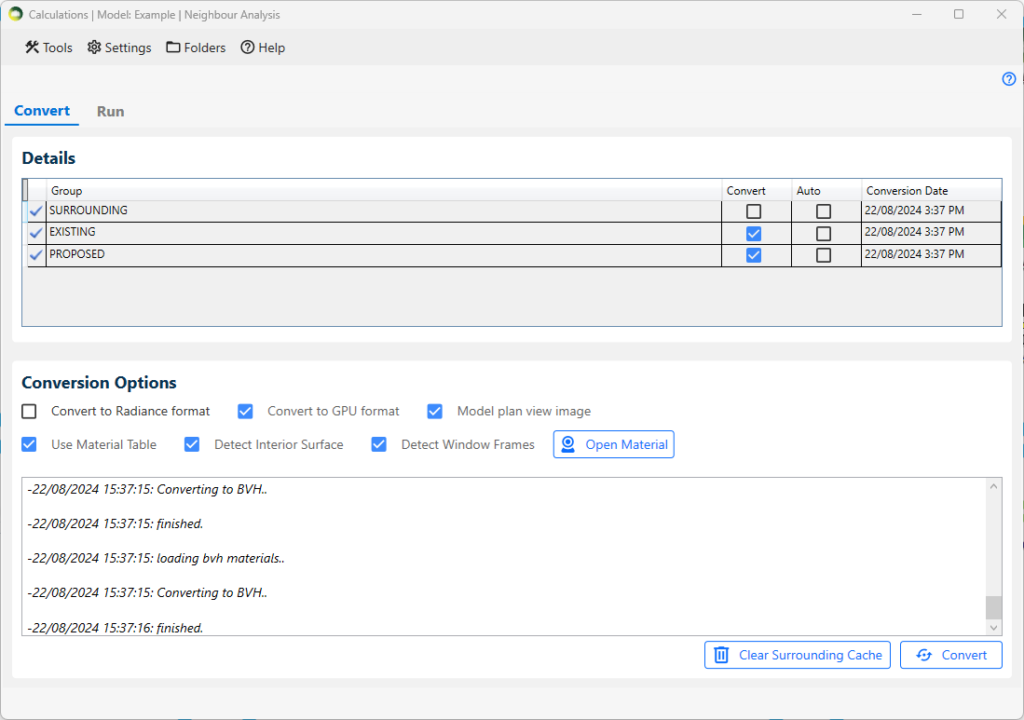Switch to the Run tab
This screenshot has width=1024, height=720.
(110, 112)
